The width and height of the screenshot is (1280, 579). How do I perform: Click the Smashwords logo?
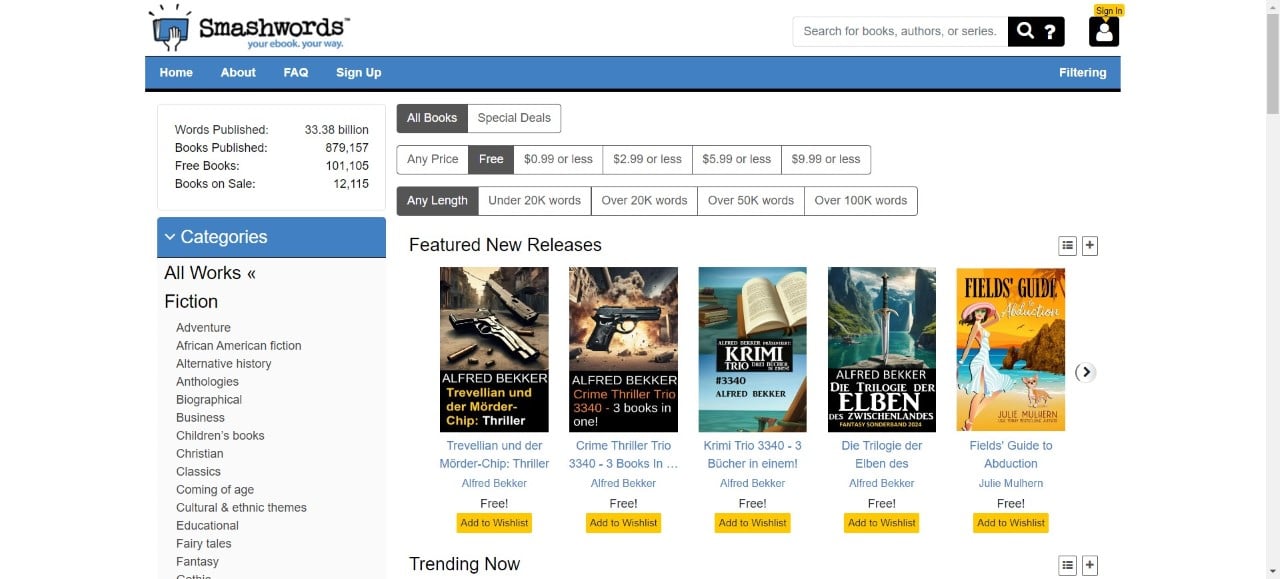(x=247, y=27)
